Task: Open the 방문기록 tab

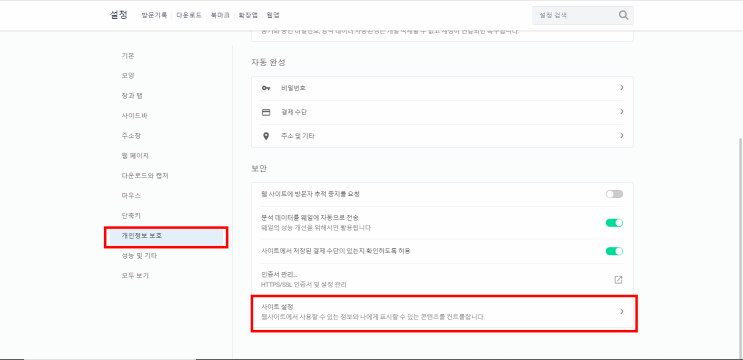Action: coord(154,15)
